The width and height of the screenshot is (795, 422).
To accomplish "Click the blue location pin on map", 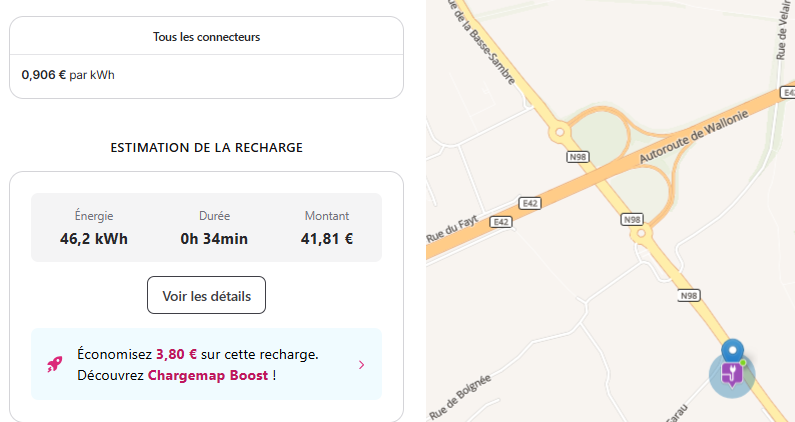I will pyautogui.click(x=733, y=350).
